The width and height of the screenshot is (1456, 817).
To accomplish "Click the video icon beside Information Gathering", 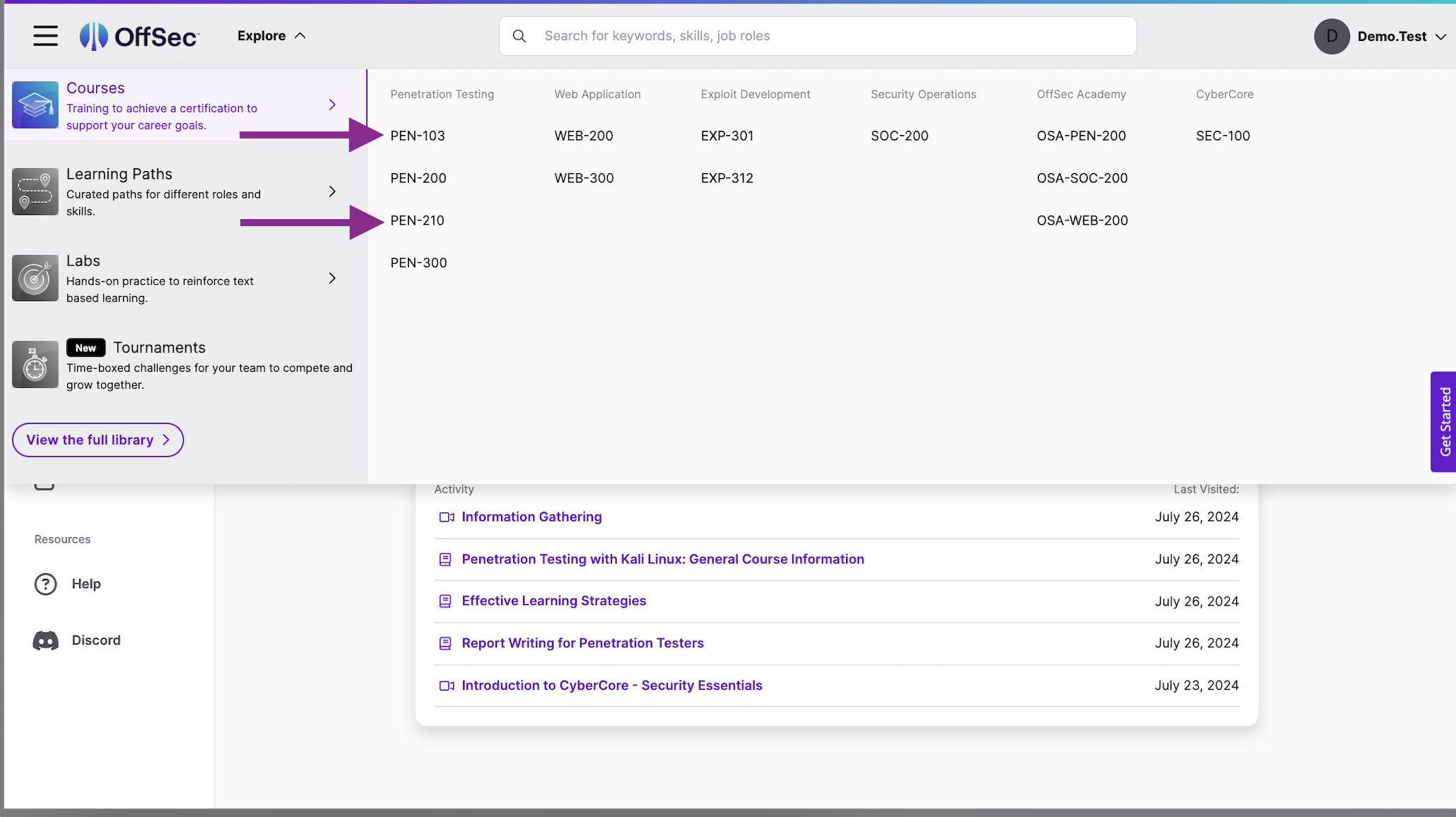I will coord(446,517).
